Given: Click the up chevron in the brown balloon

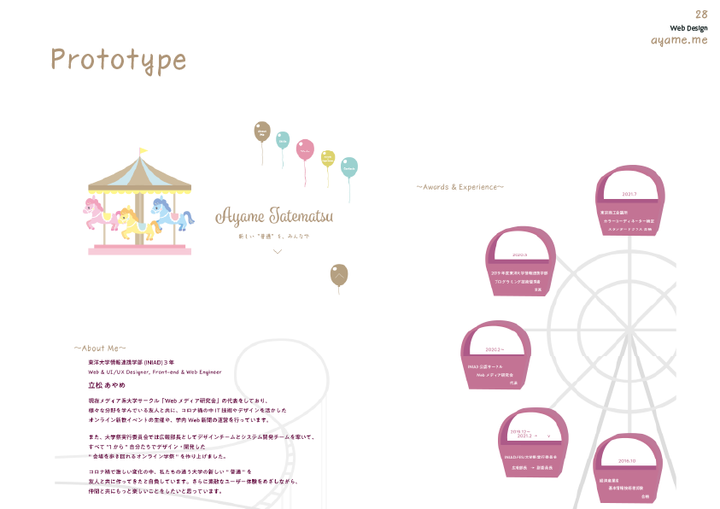Looking at the screenshot, I should (x=339, y=275).
